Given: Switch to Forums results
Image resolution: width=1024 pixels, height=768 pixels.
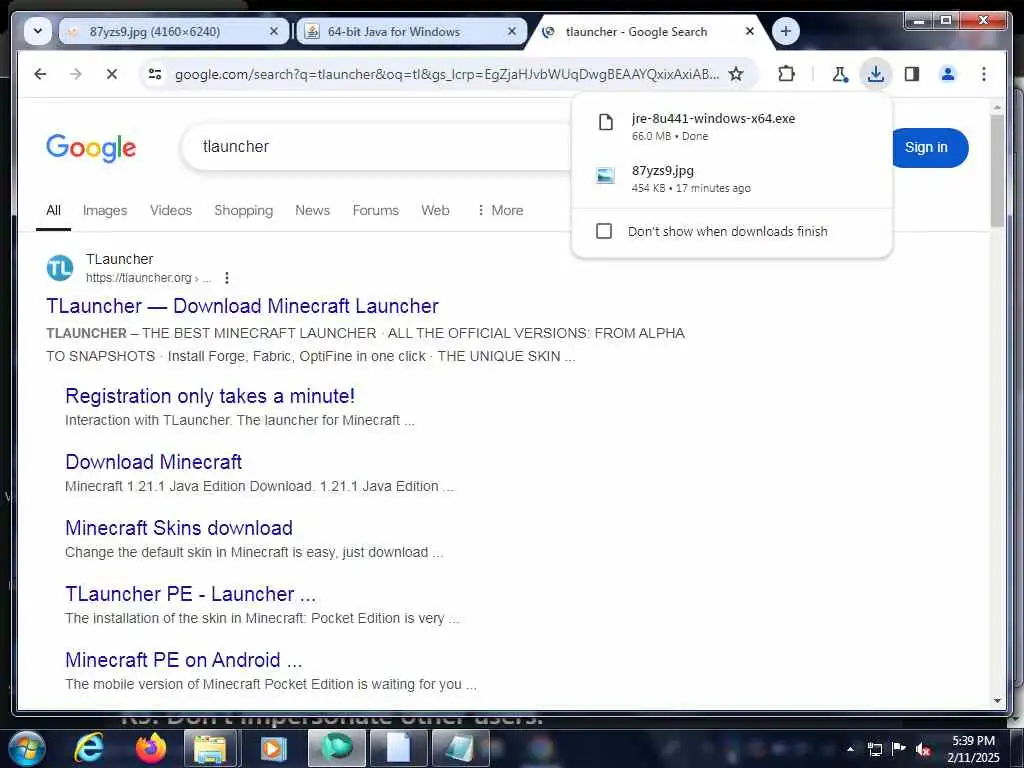Looking at the screenshot, I should point(376,210).
